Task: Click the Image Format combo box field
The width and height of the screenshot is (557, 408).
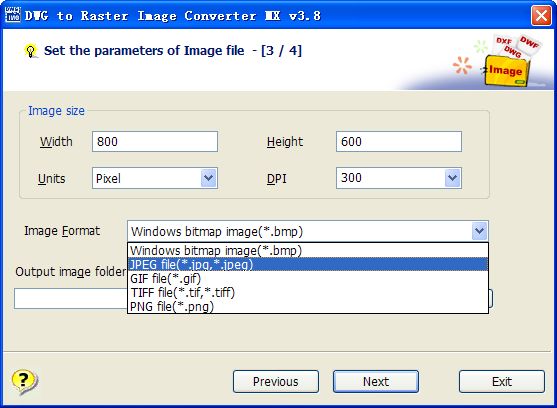Action: [x=308, y=231]
